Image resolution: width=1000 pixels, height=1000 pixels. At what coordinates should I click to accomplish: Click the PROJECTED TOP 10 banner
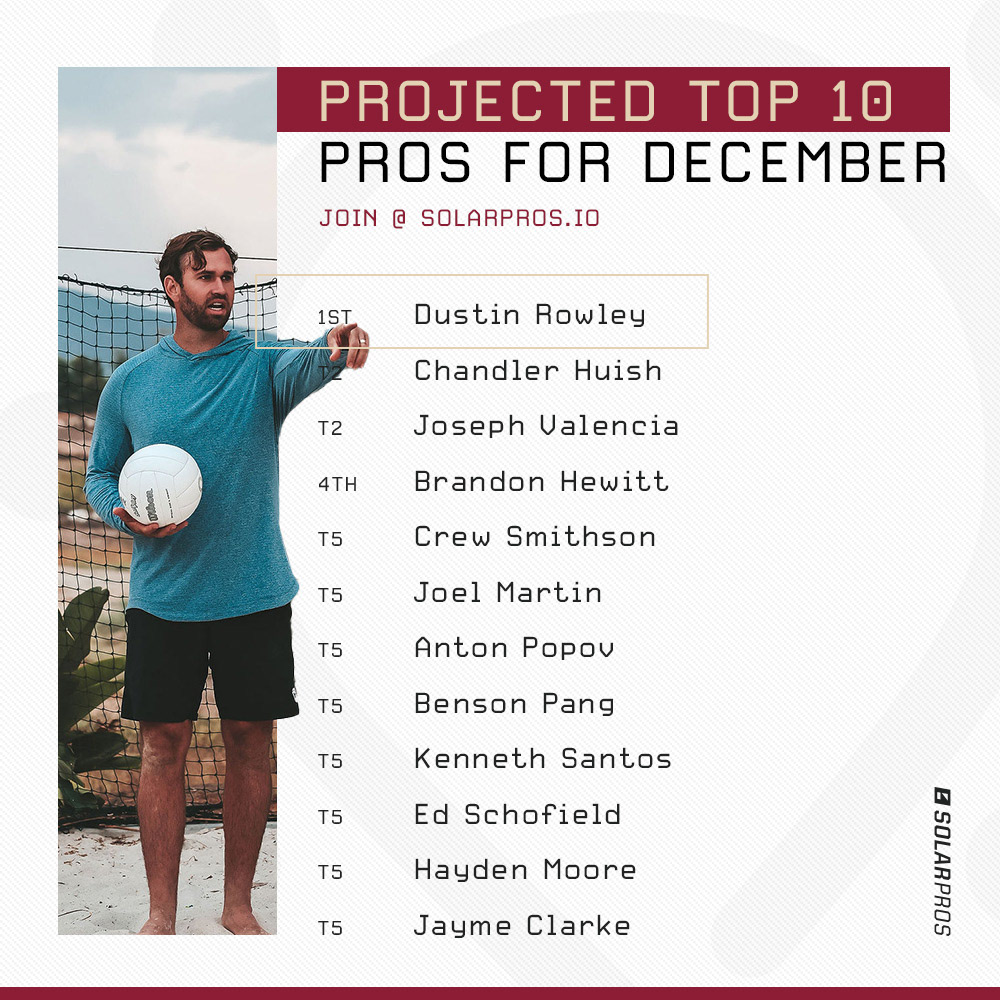612,100
